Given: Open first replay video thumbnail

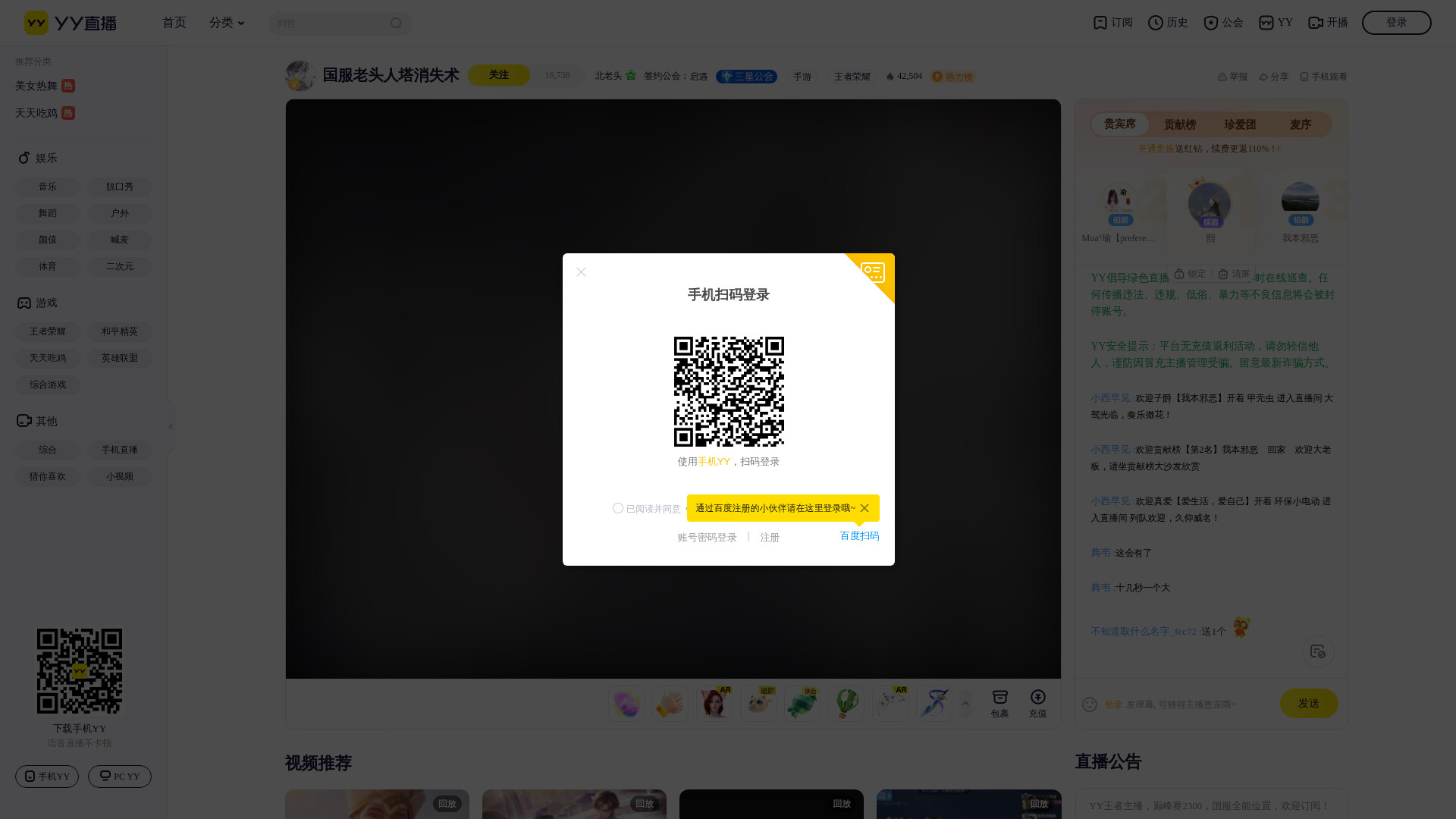Looking at the screenshot, I should pos(377,805).
